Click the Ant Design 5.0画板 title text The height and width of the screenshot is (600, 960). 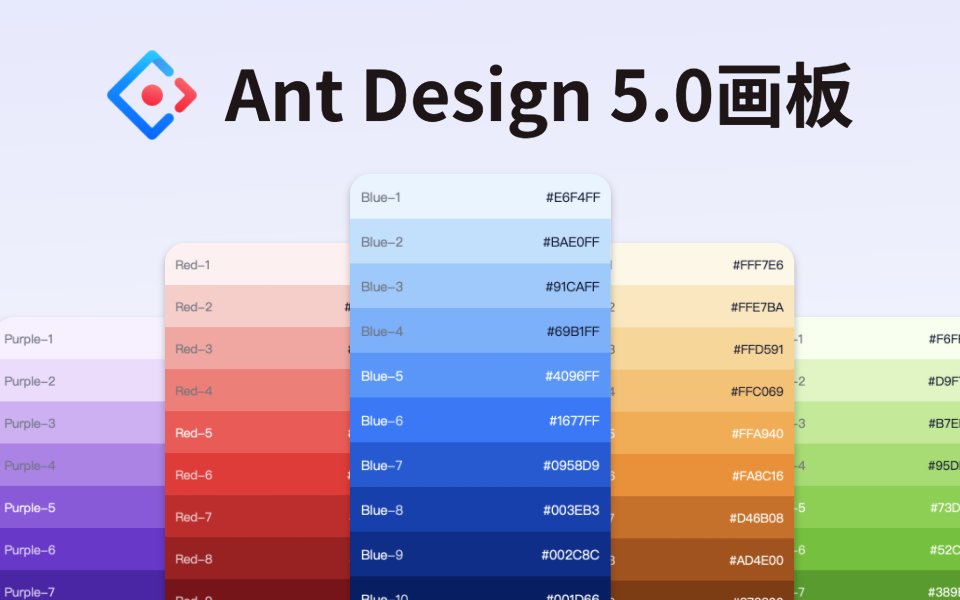[538, 96]
